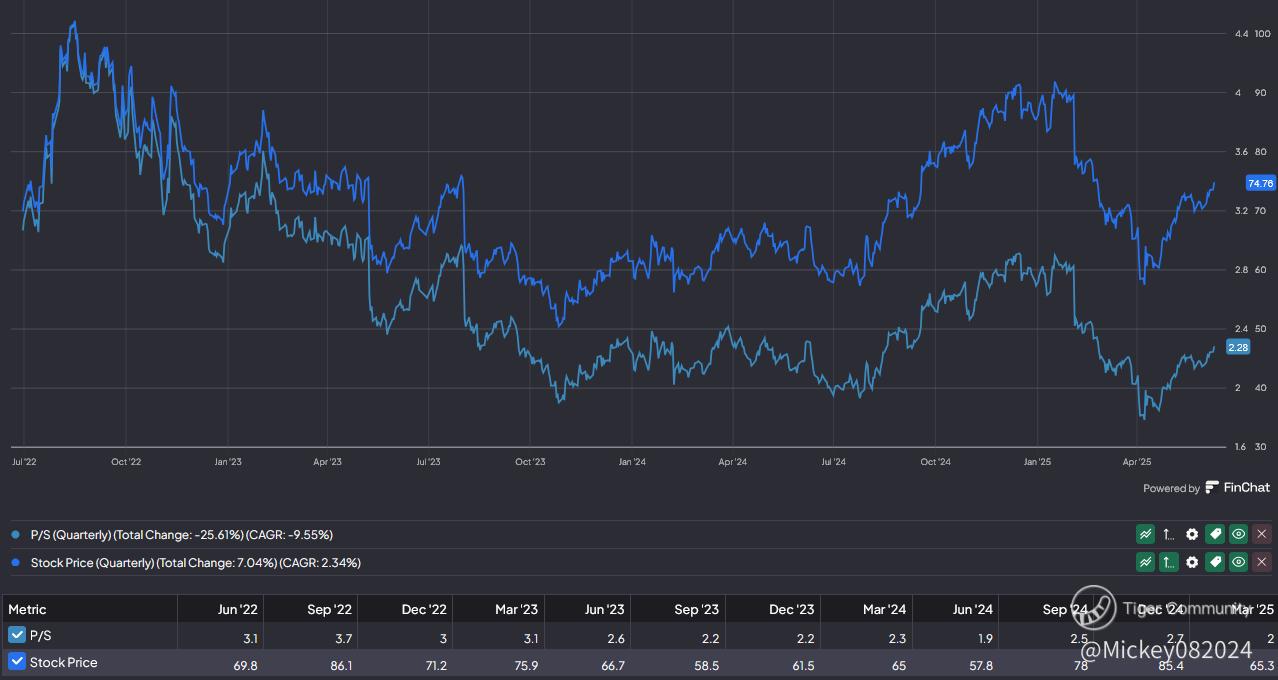Click the Stock Price legend color dot
The width and height of the screenshot is (1278, 680).
tap(15, 563)
